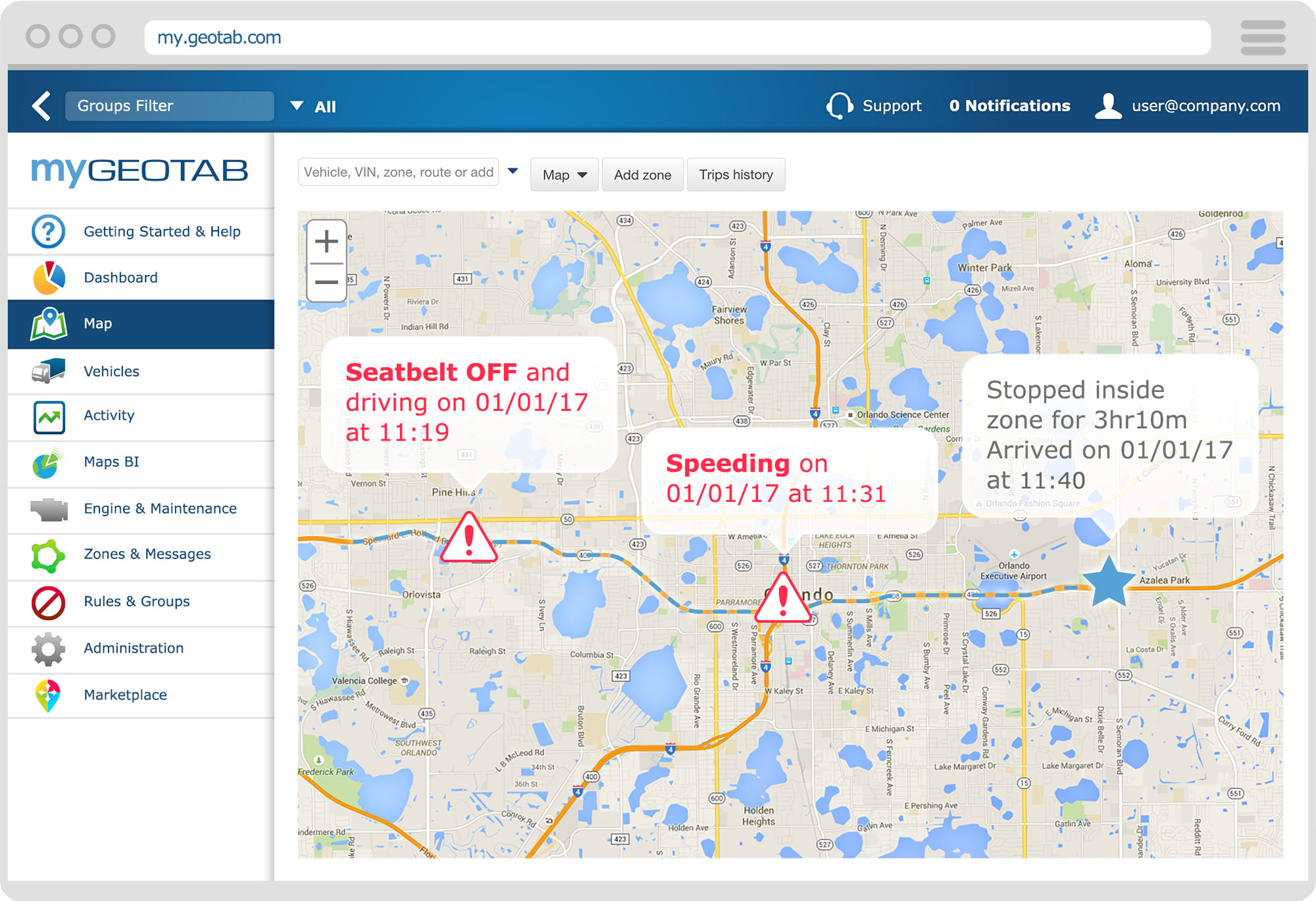This screenshot has width=1316, height=901.
Task: Click the Speeding warning triangle on the map
Action: [783, 598]
